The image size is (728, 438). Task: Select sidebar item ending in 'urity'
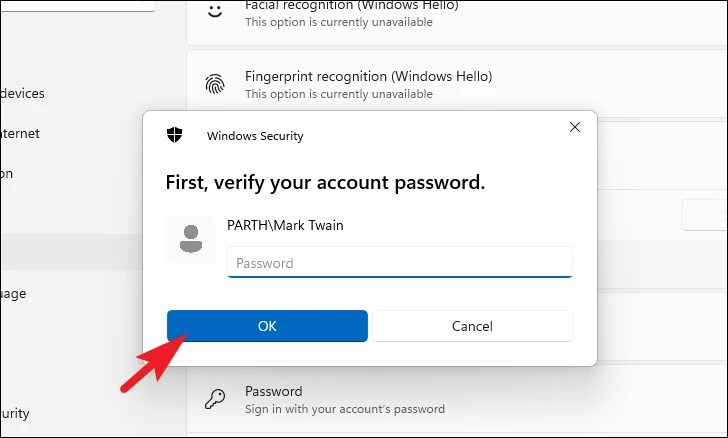pos(15,413)
